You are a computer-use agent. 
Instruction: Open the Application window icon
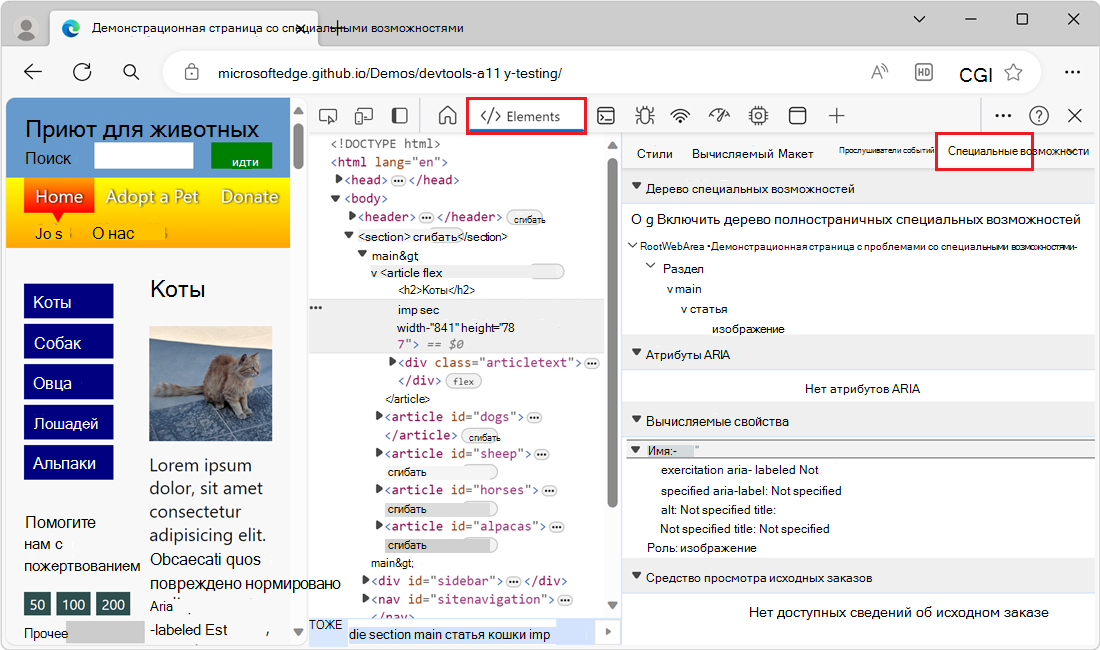[798, 116]
